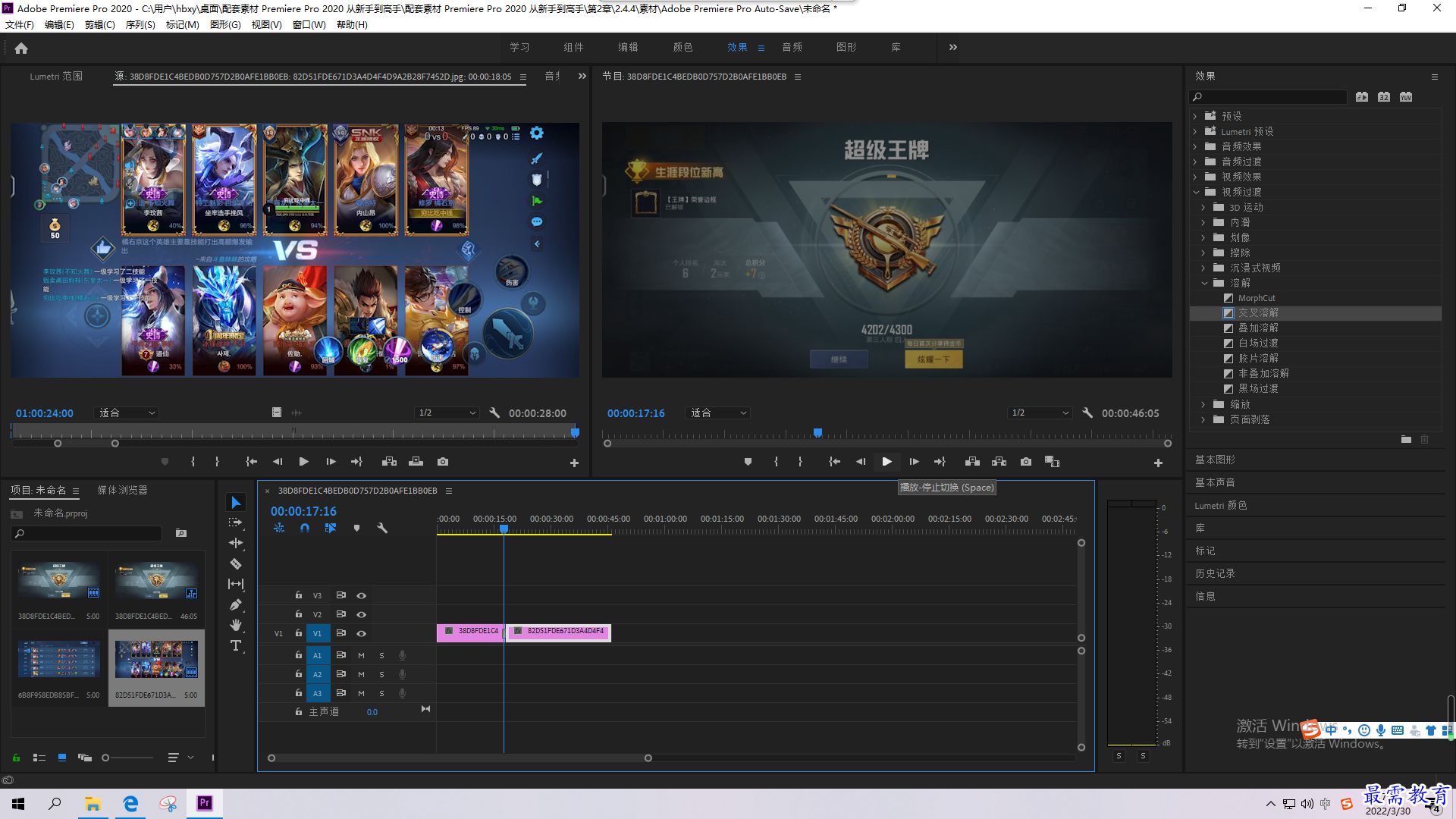Open Source monitor settings wrench

pos(494,413)
